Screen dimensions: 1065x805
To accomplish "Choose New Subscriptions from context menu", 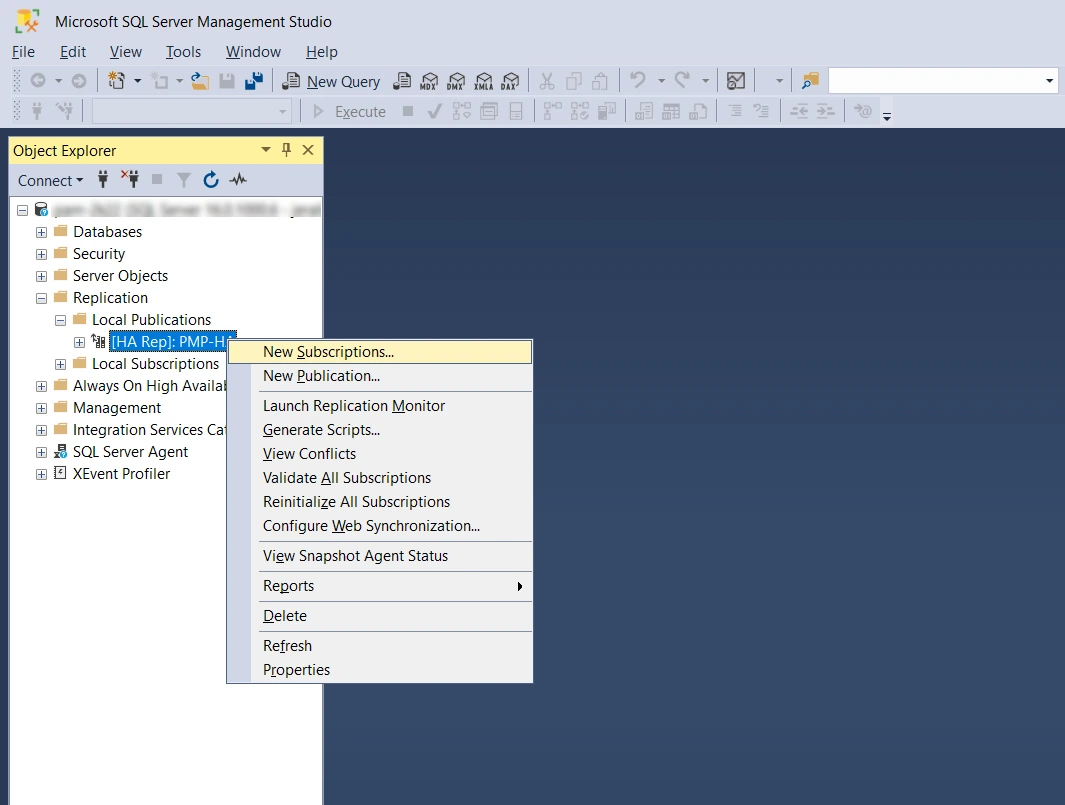I will pyautogui.click(x=328, y=352).
